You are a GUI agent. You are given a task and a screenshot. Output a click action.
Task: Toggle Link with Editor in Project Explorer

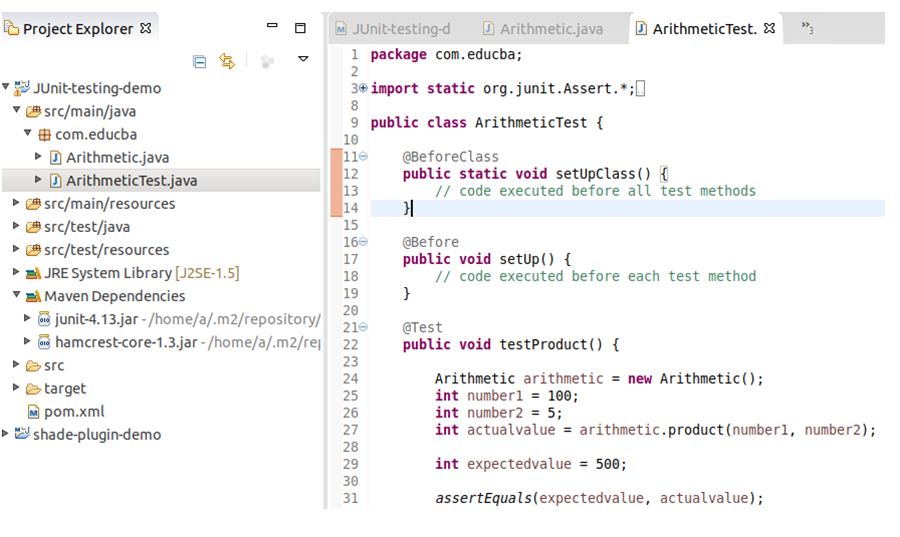click(x=227, y=61)
